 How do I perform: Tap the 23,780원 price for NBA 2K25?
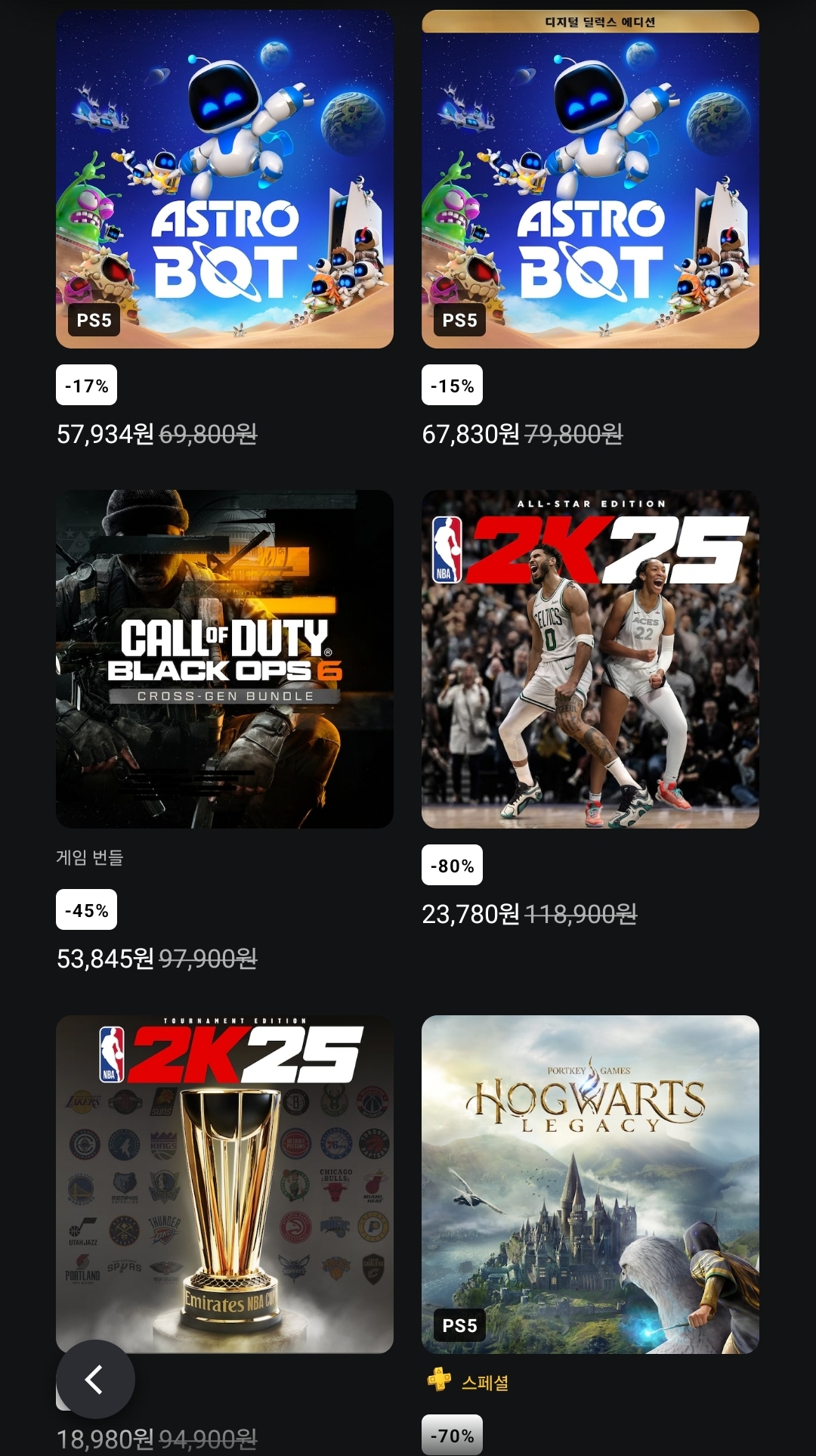(471, 914)
